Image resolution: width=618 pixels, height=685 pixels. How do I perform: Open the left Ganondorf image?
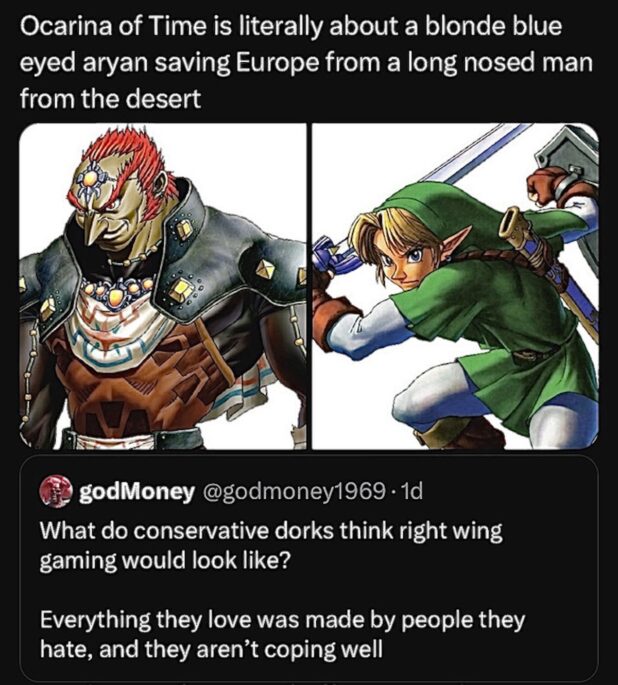click(x=162, y=286)
